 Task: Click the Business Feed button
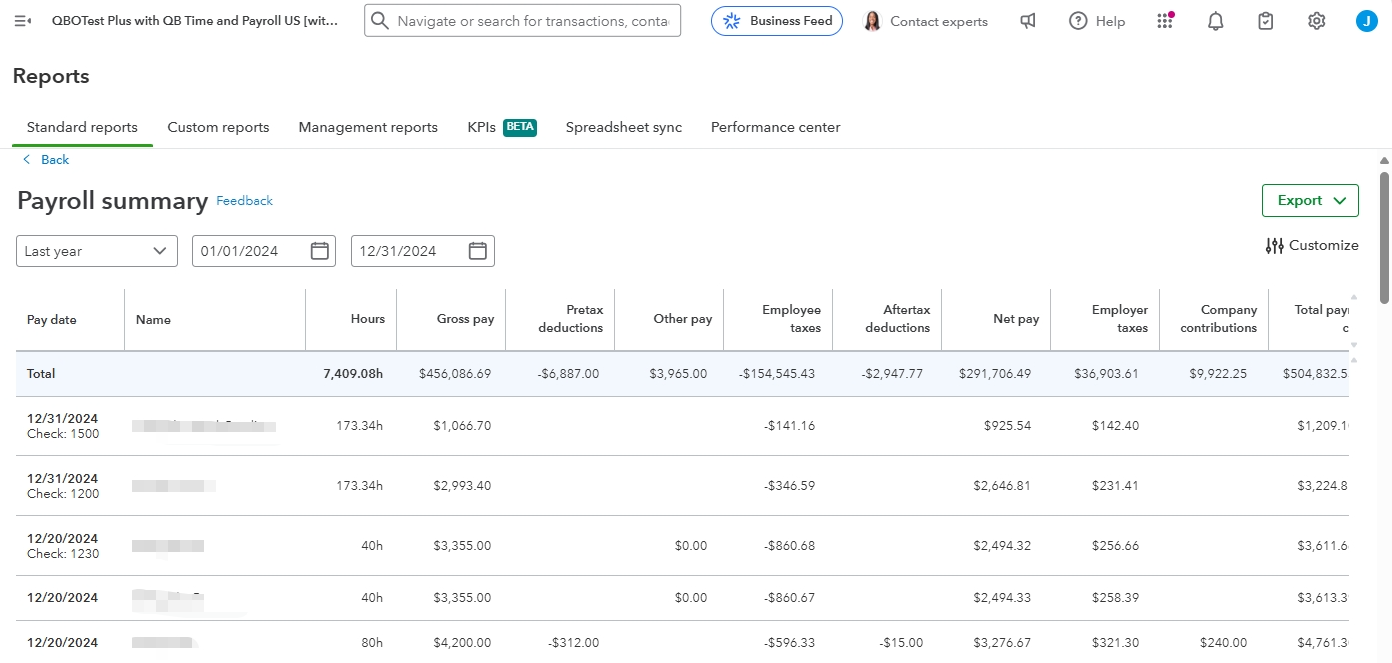click(777, 21)
